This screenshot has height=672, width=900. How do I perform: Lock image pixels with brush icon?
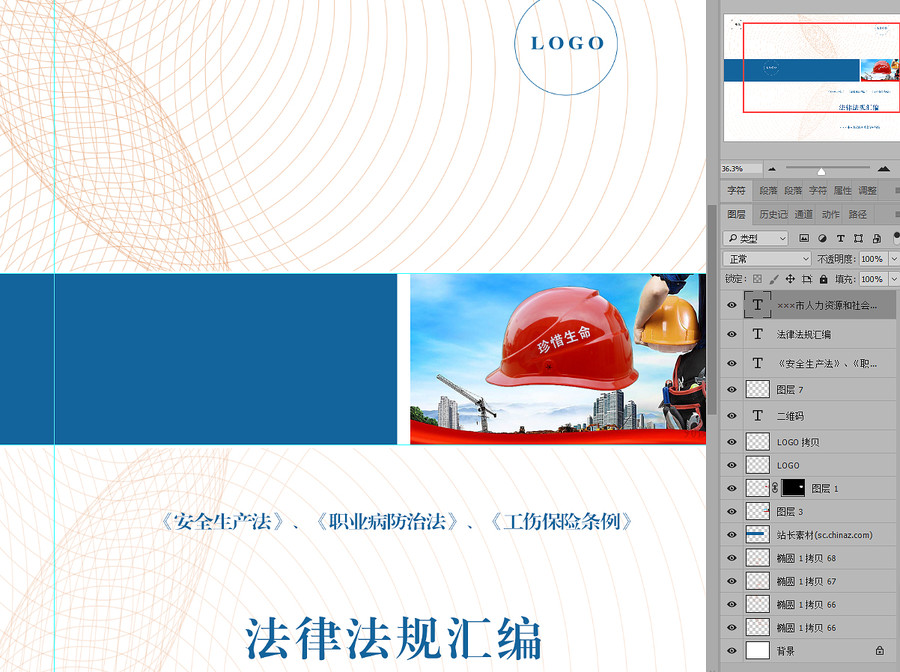click(774, 279)
